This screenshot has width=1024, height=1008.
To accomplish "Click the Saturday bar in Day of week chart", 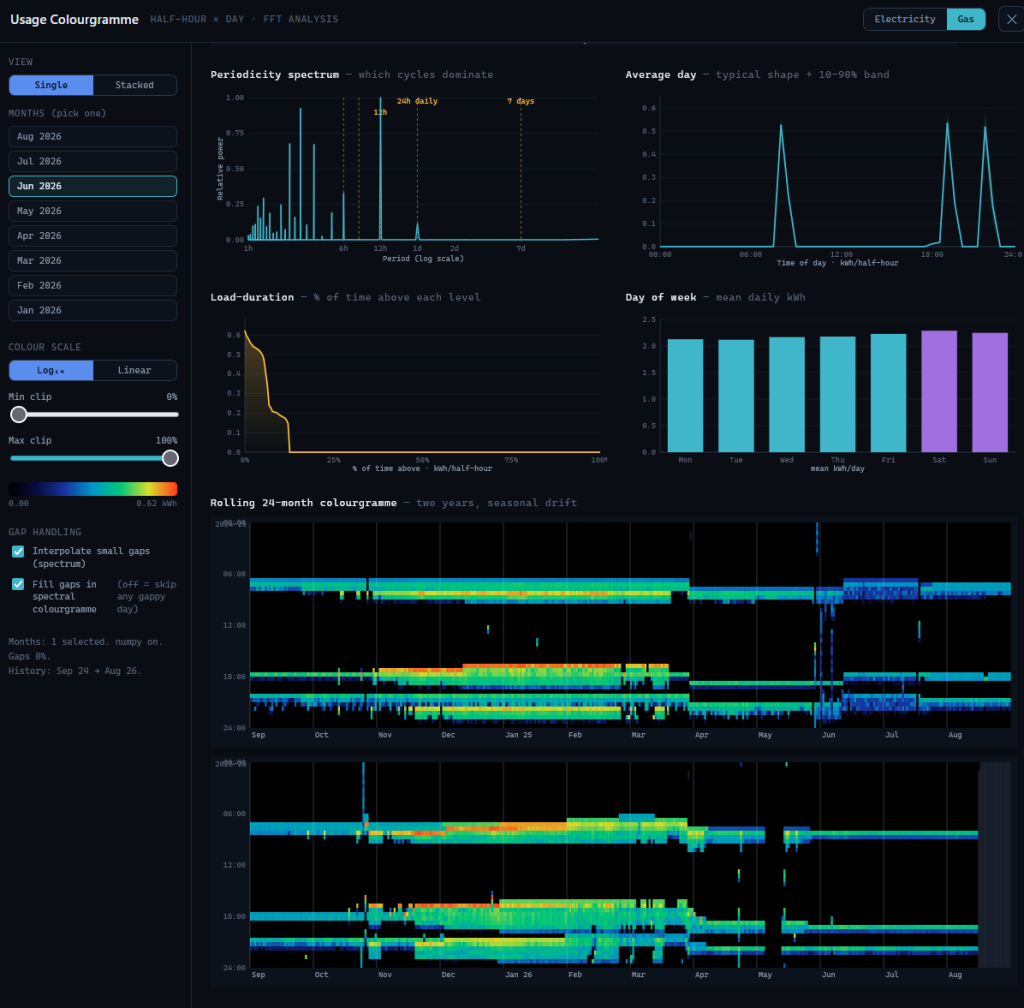I will click(x=938, y=391).
